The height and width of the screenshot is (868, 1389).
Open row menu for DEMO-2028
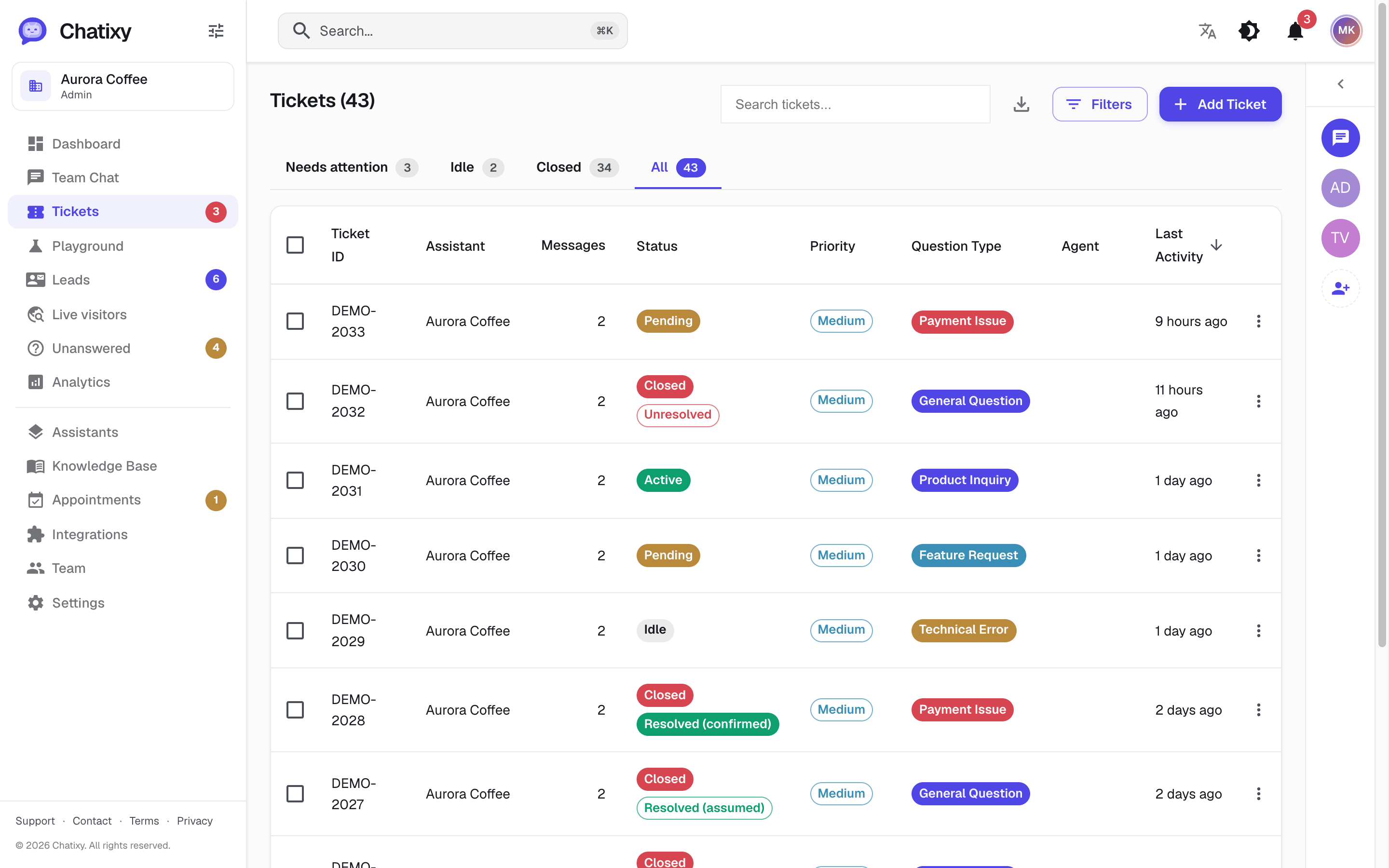(x=1258, y=710)
